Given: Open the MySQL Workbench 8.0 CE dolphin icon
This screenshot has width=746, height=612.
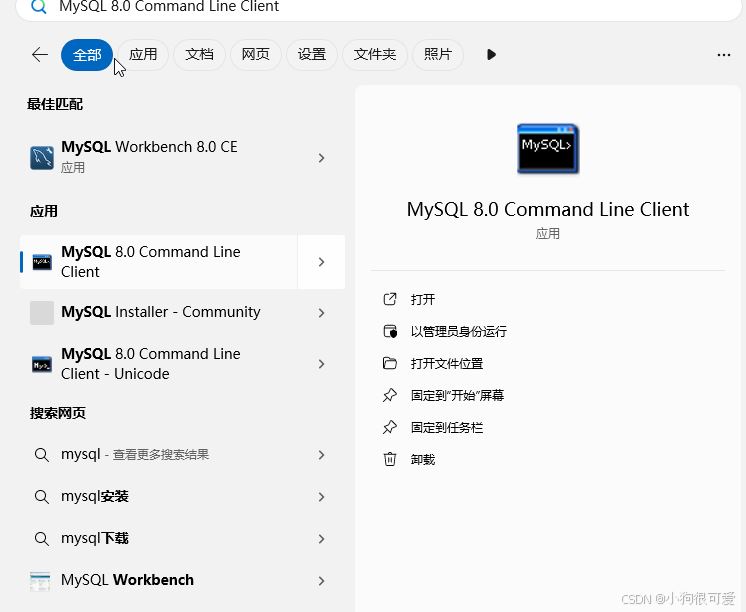Looking at the screenshot, I should [42, 158].
